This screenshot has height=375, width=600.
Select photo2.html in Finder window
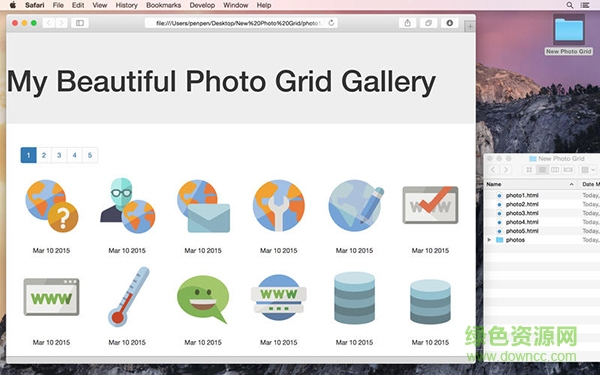coord(522,204)
